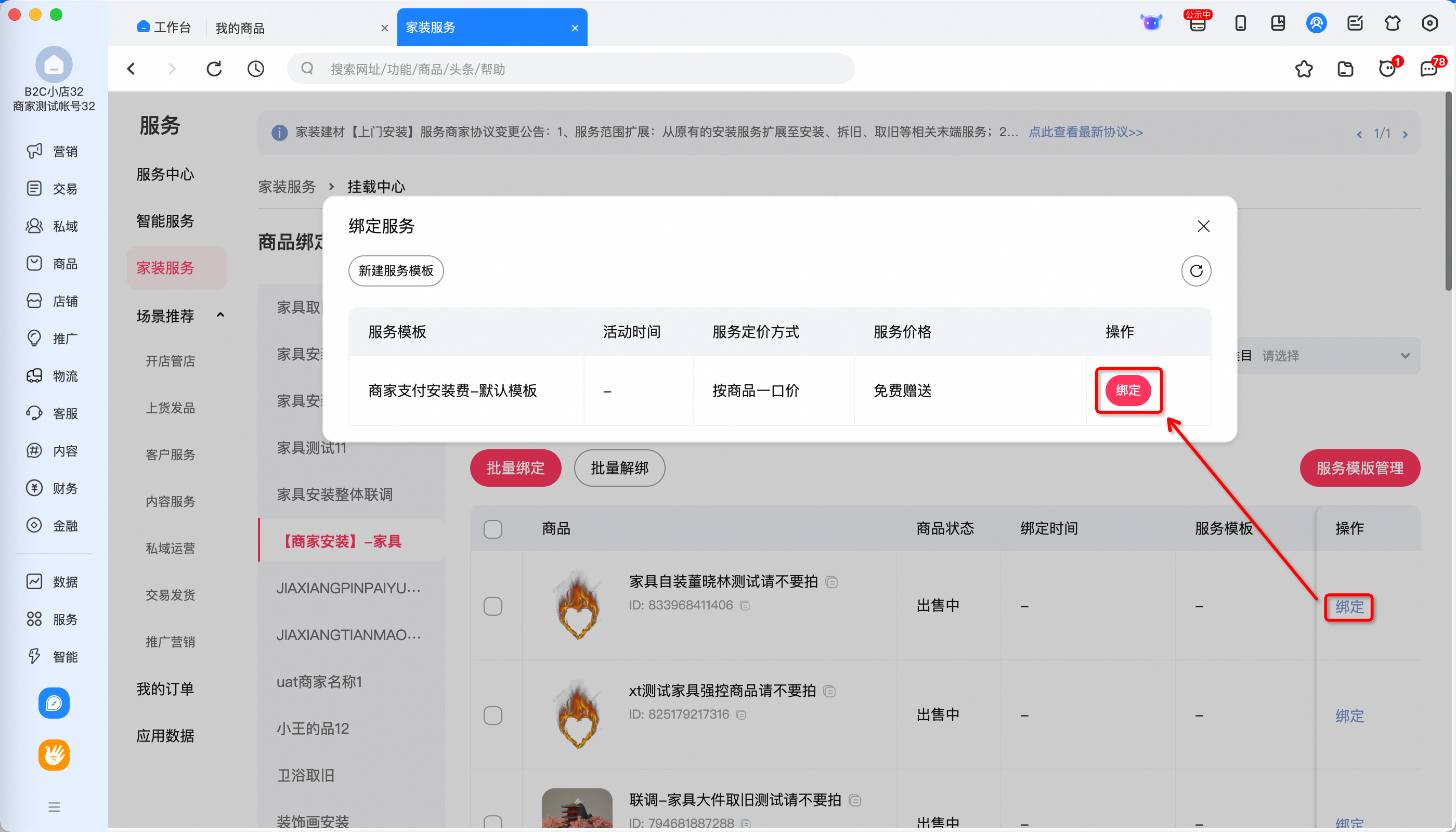Collapse the 场景推荐 section
1456x832 pixels.
tap(220, 316)
